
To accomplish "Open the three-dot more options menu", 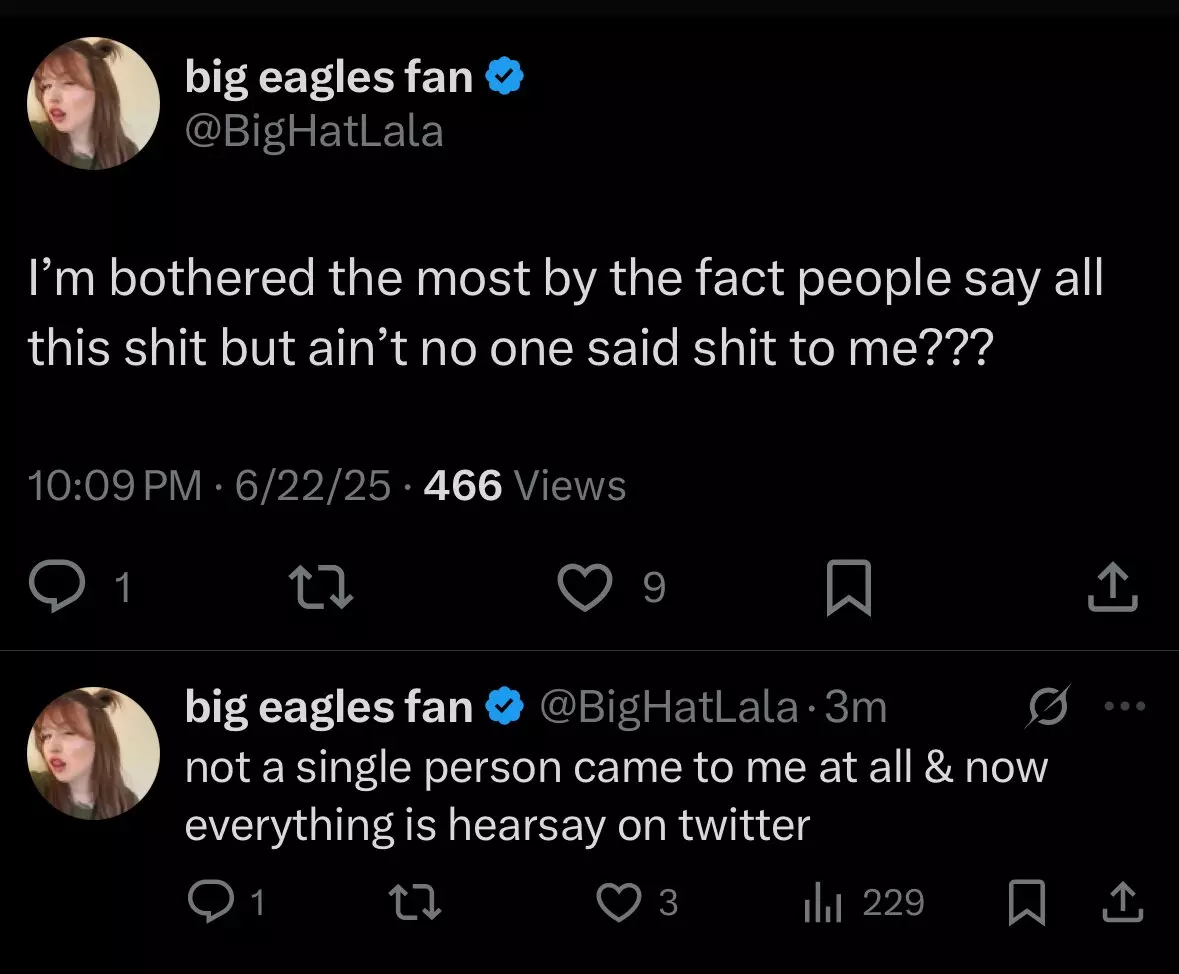I will tap(1125, 705).
